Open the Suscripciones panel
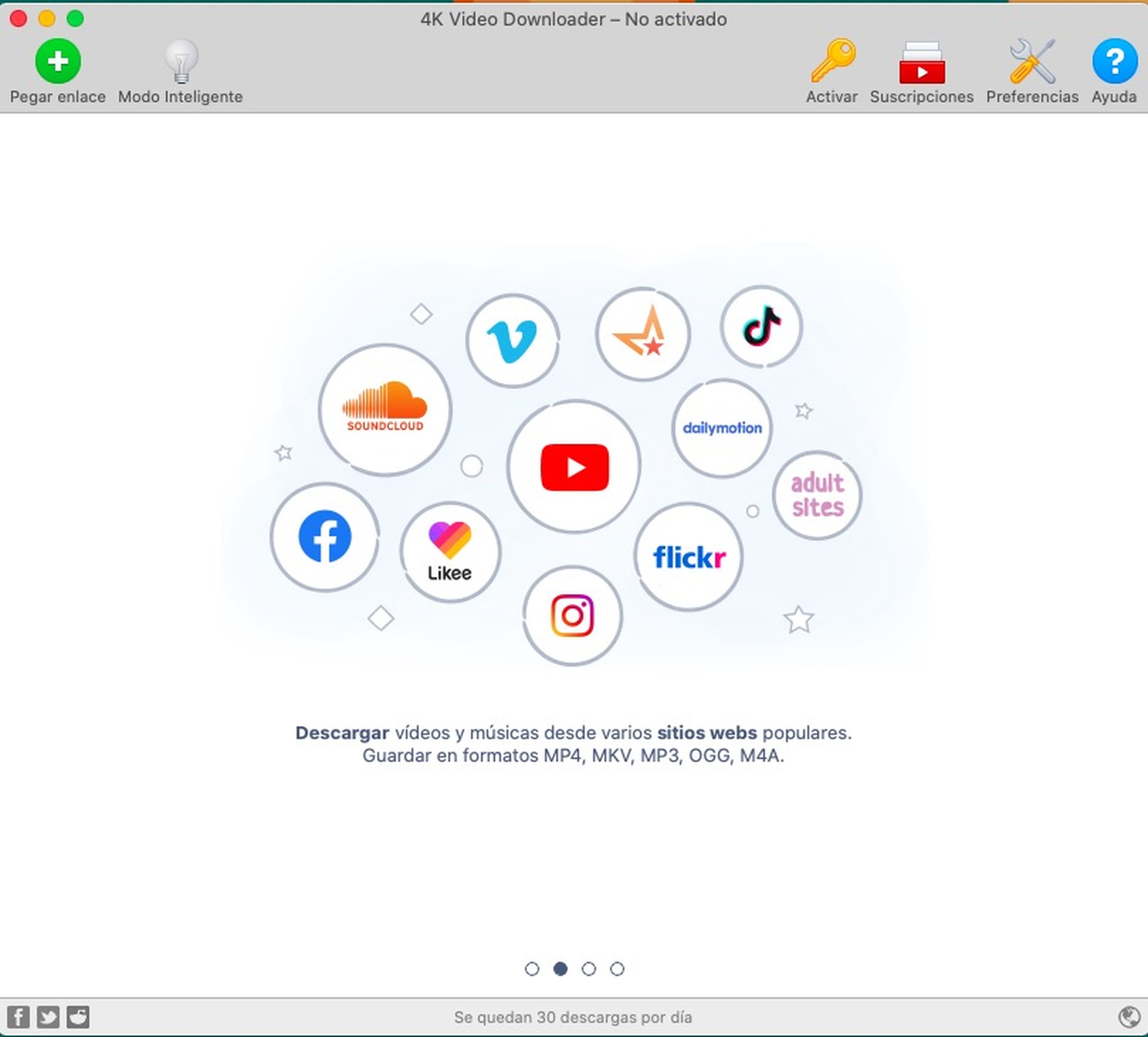 (921, 68)
